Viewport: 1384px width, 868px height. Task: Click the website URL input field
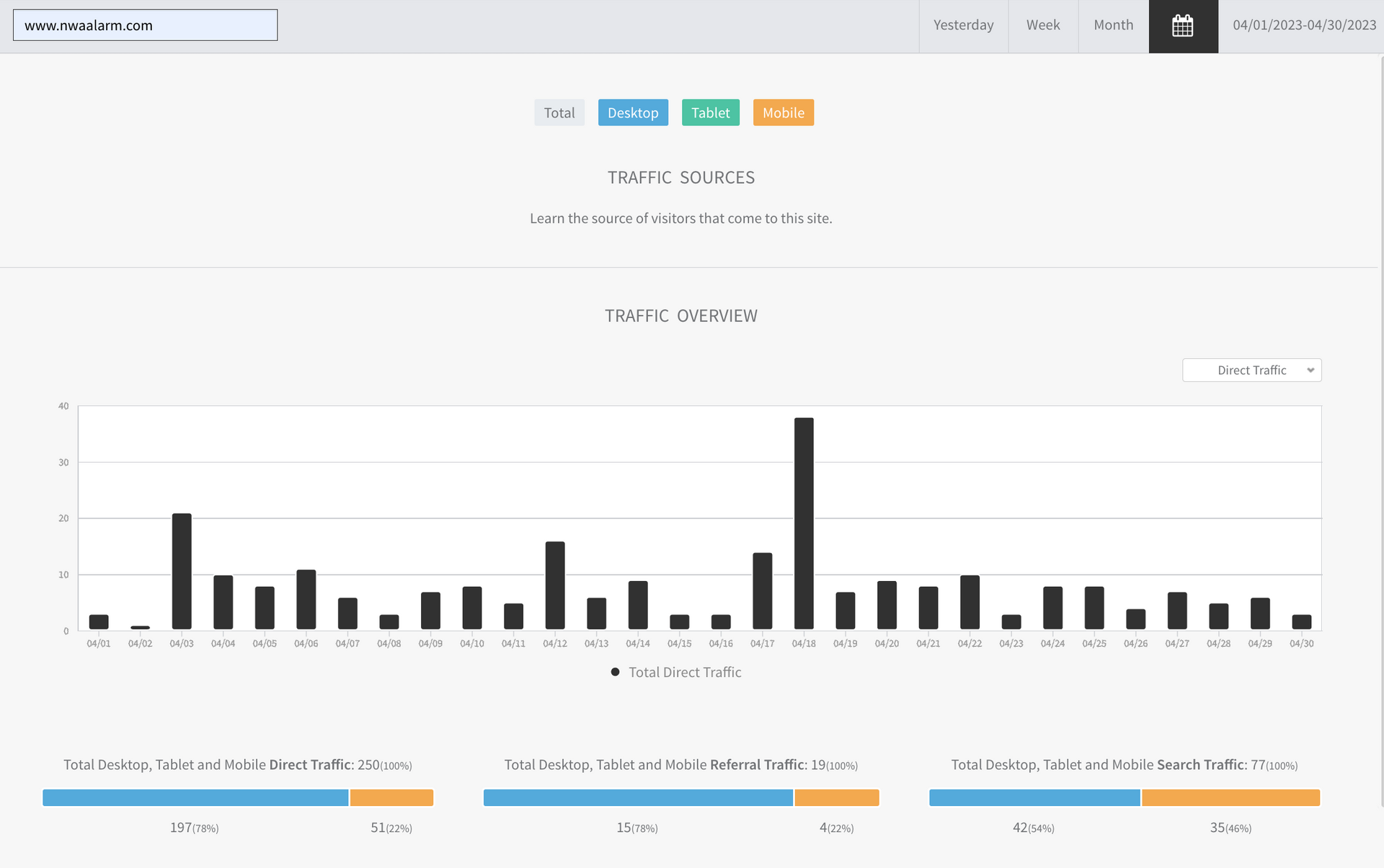click(145, 25)
